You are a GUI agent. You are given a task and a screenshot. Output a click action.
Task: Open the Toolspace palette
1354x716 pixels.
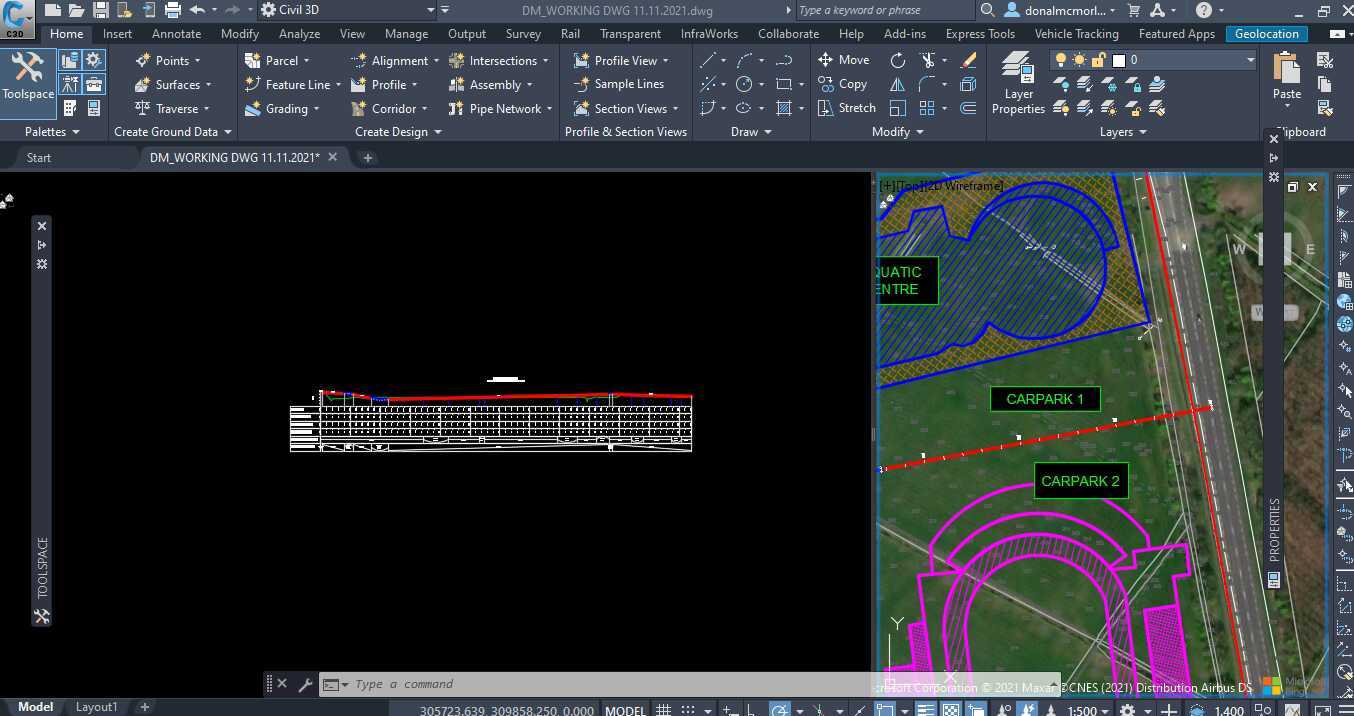(27, 76)
